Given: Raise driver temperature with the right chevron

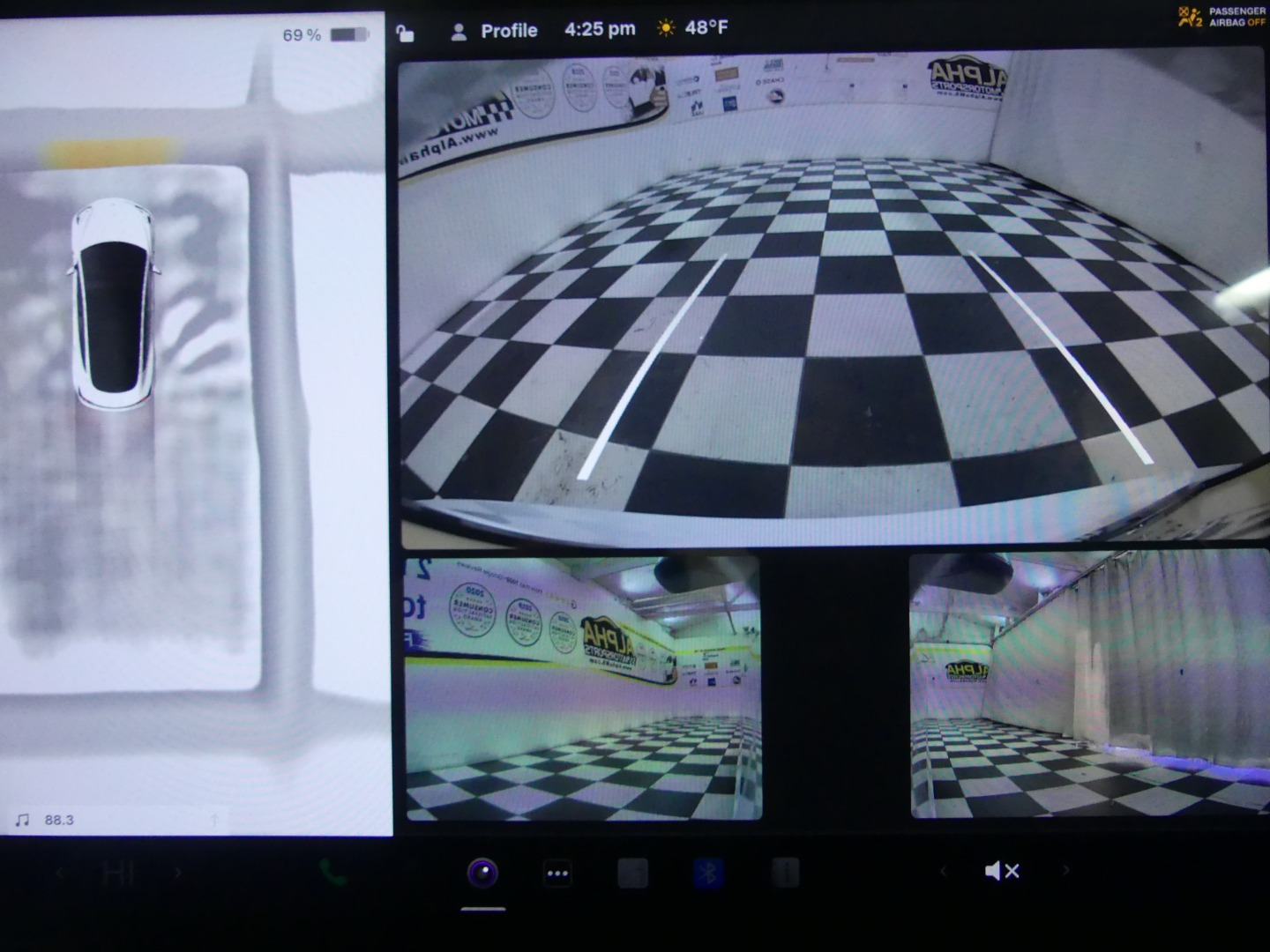Looking at the screenshot, I should coord(178,873).
